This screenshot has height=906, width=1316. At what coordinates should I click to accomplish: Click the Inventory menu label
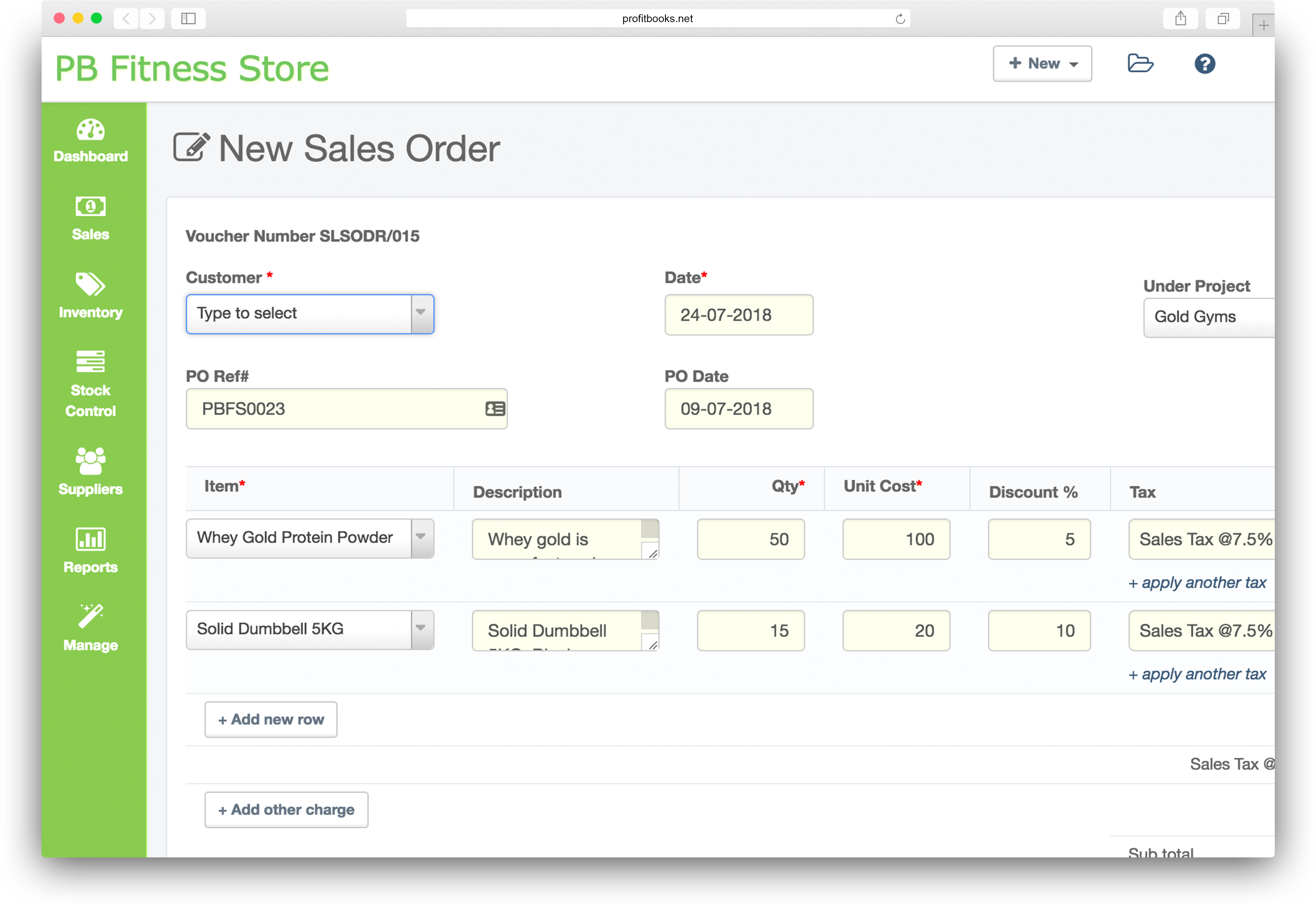click(x=90, y=313)
